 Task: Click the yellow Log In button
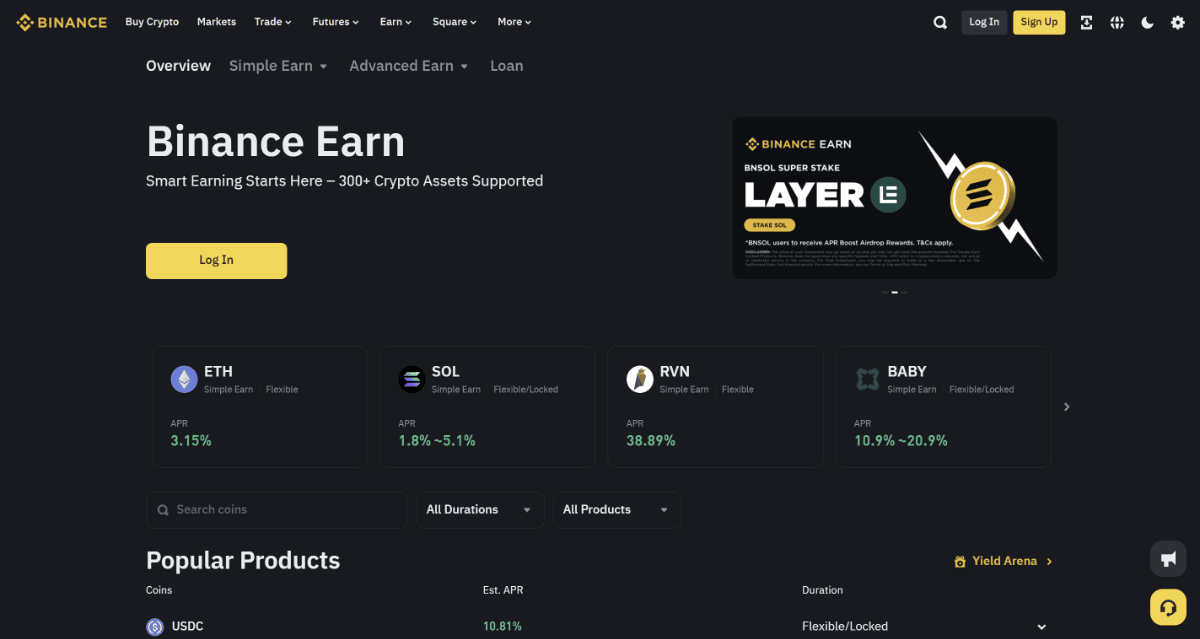[x=216, y=260]
